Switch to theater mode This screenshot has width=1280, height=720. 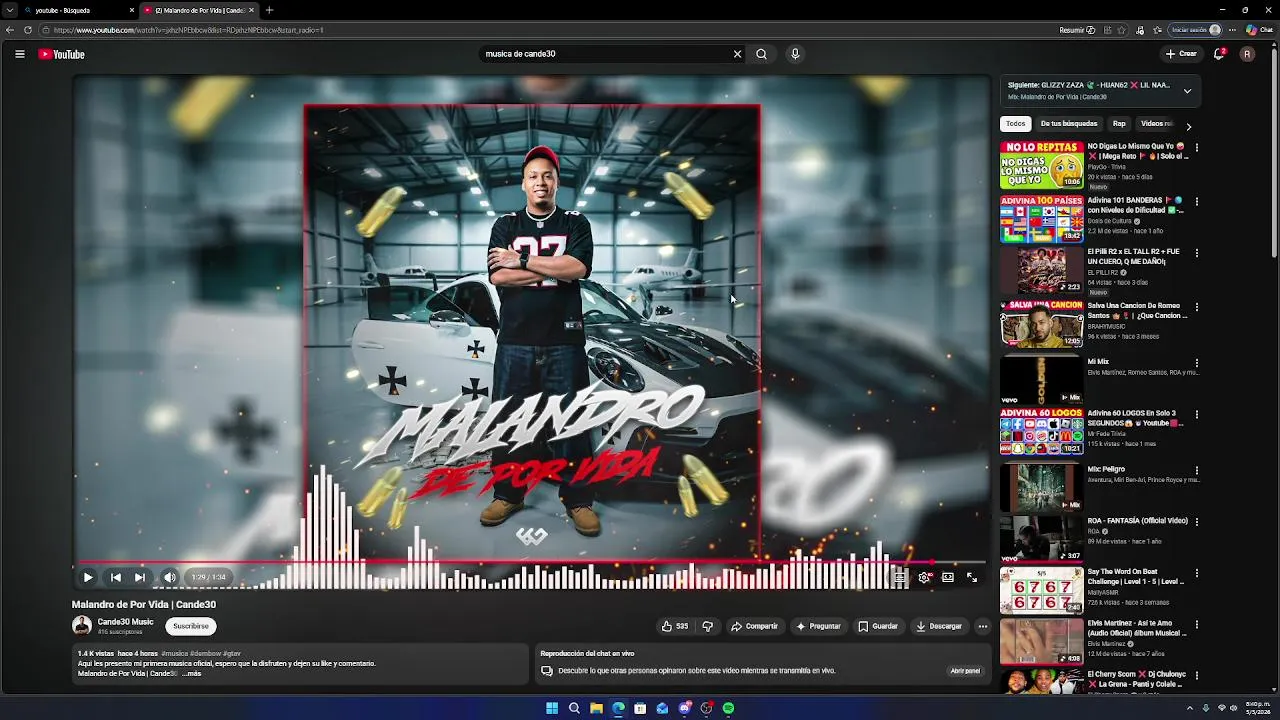point(948,577)
